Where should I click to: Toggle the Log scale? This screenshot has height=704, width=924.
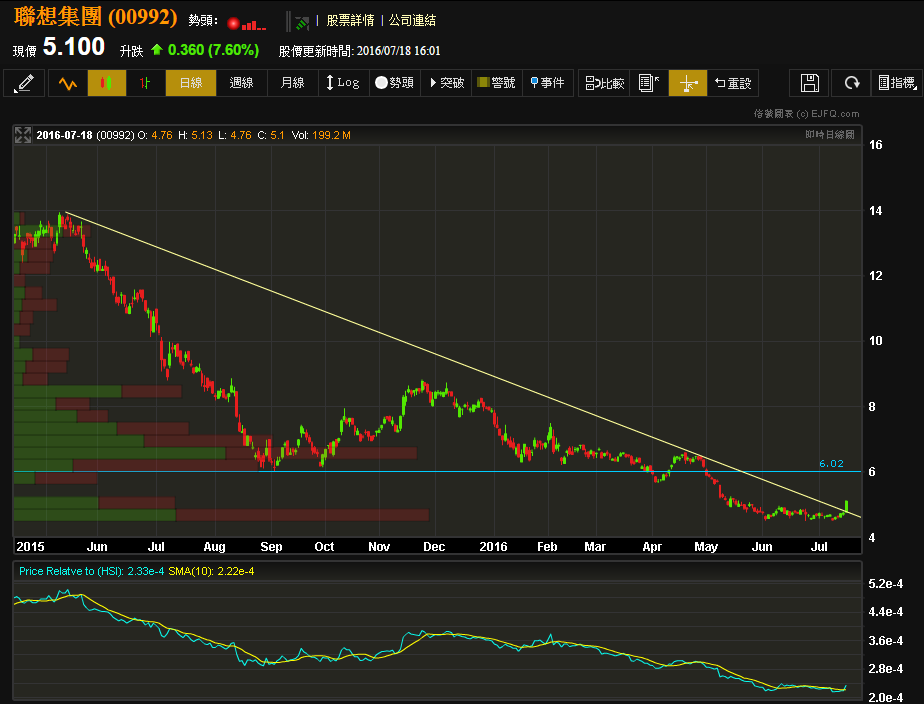[343, 83]
